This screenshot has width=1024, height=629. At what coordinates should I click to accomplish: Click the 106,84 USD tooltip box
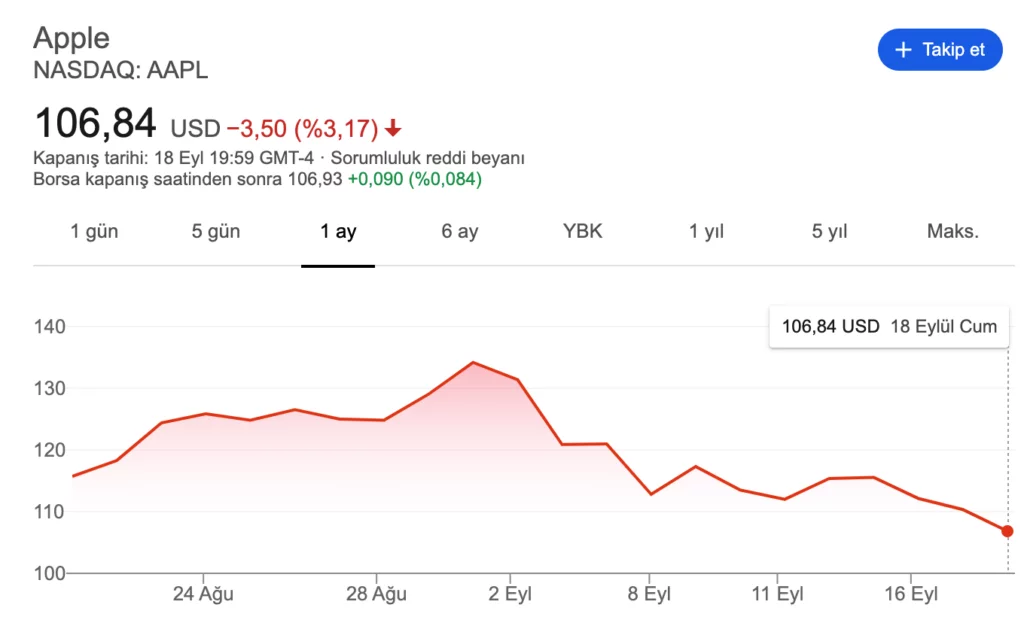click(889, 327)
